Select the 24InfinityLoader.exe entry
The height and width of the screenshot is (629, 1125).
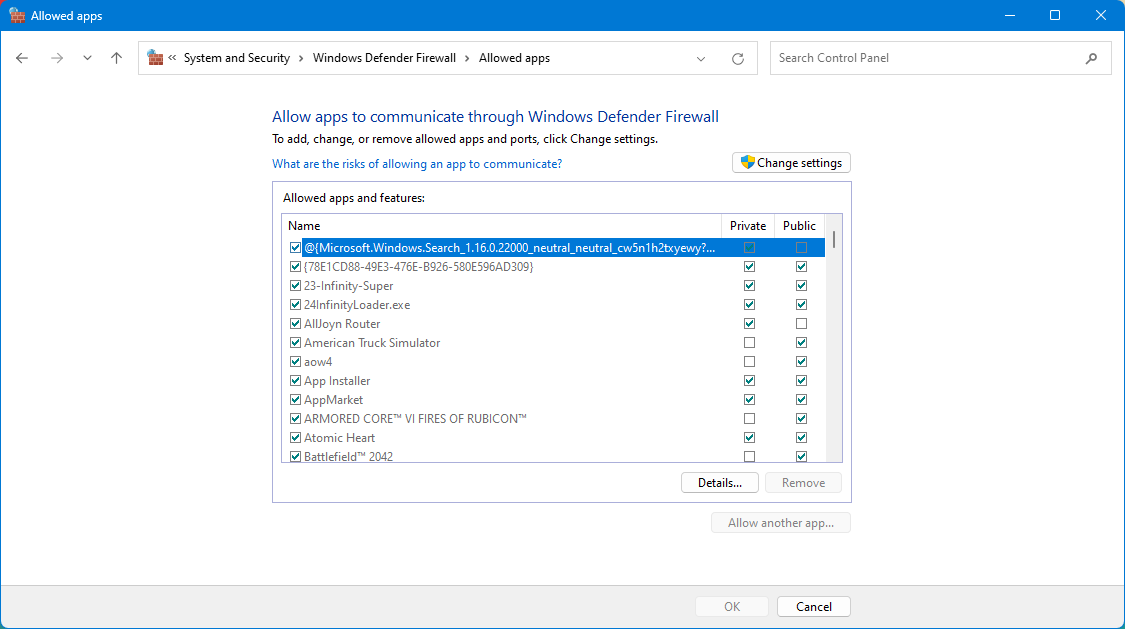[357, 305]
